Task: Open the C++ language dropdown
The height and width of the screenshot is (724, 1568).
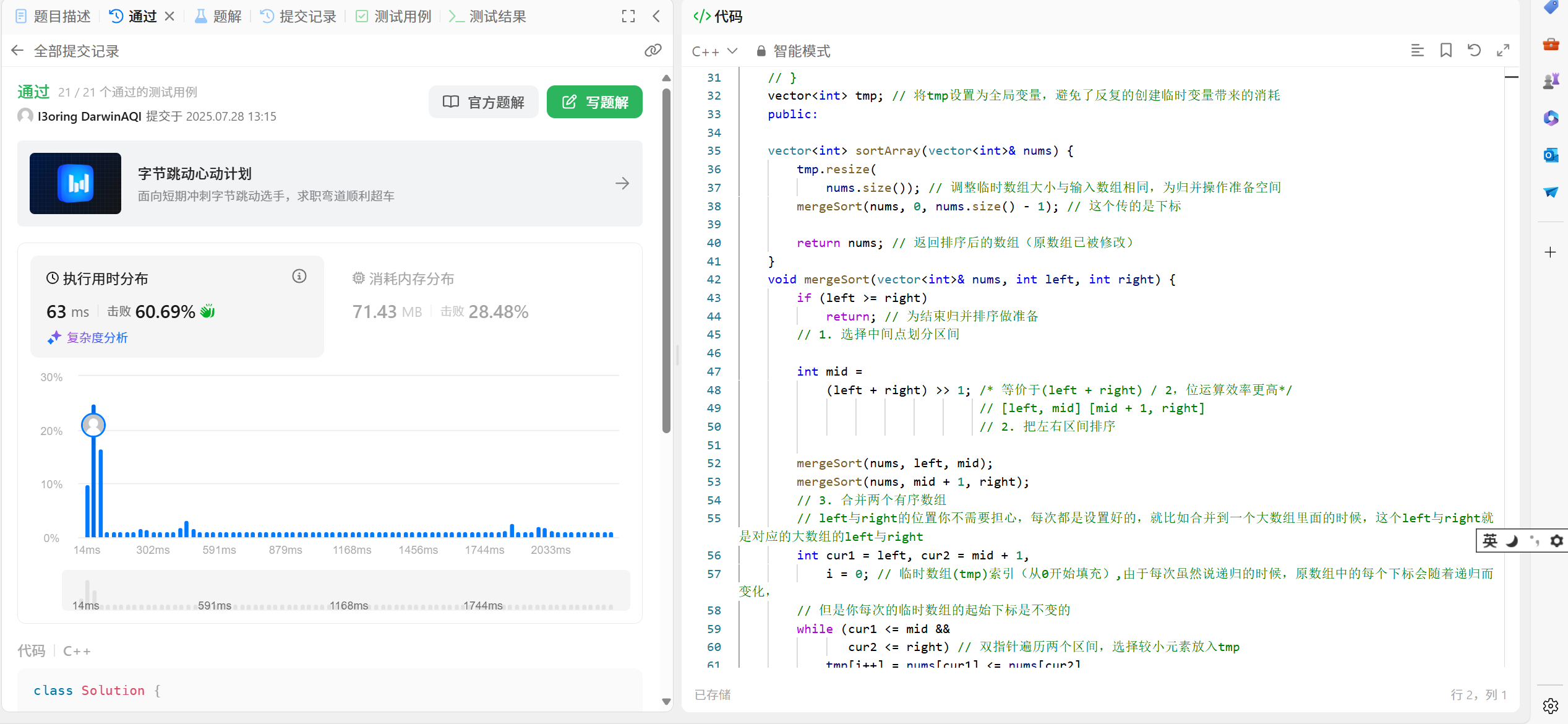Action: (x=714, y=51)
